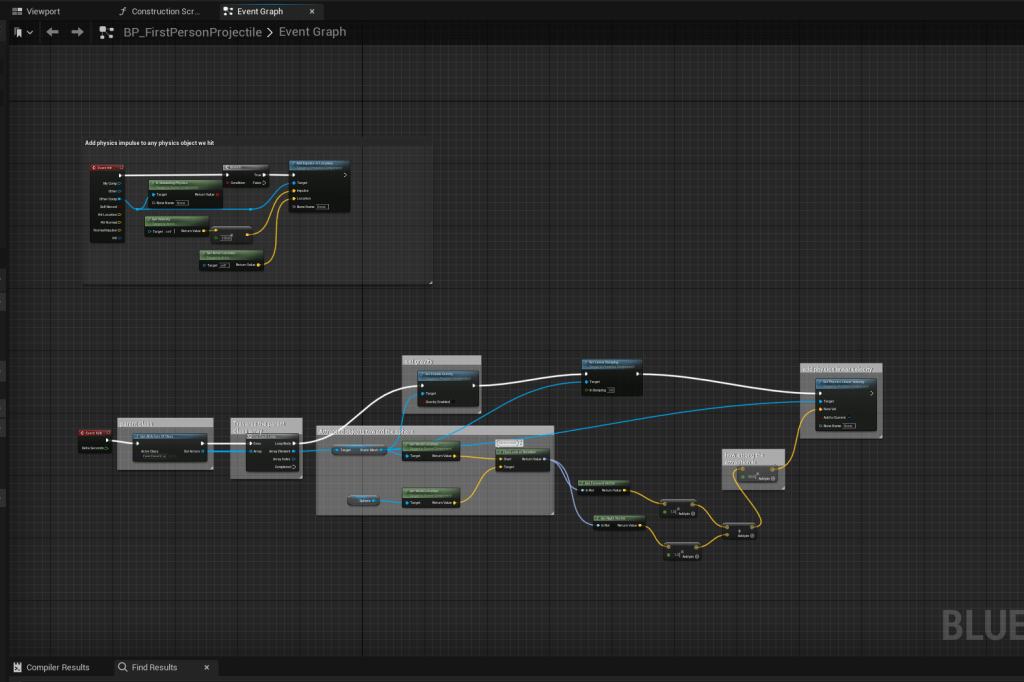Select the Add Impulse at Location node
Image resolution: width=1024 pixels, height=682 pixels.
pos(319,163)
